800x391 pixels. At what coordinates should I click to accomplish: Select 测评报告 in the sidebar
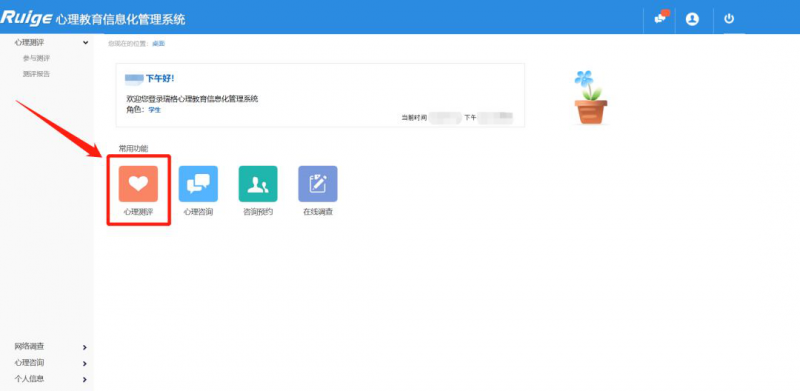[36, 74]
